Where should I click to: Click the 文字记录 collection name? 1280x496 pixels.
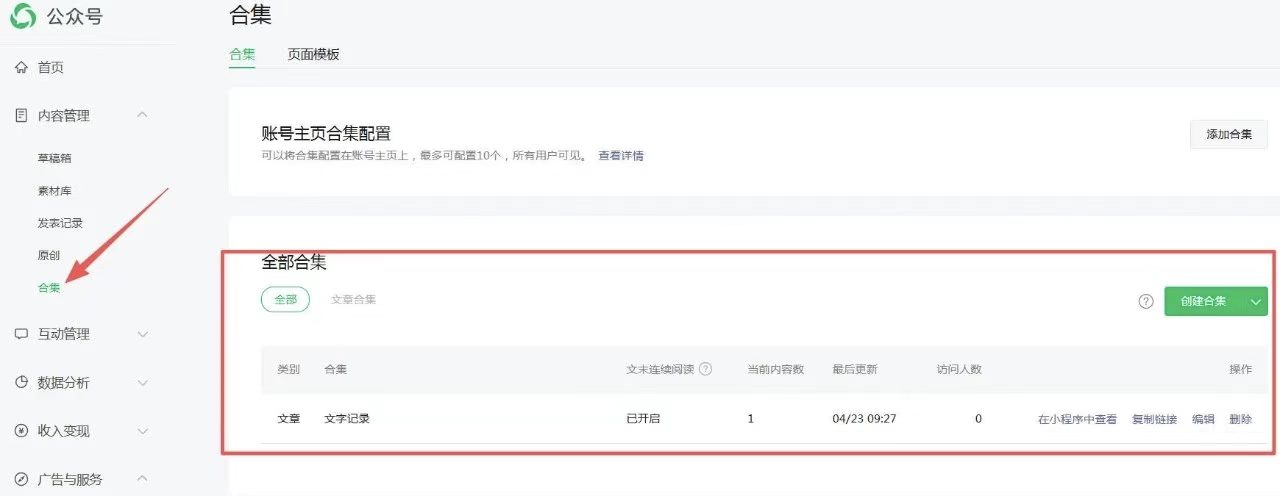click(347, 419)
